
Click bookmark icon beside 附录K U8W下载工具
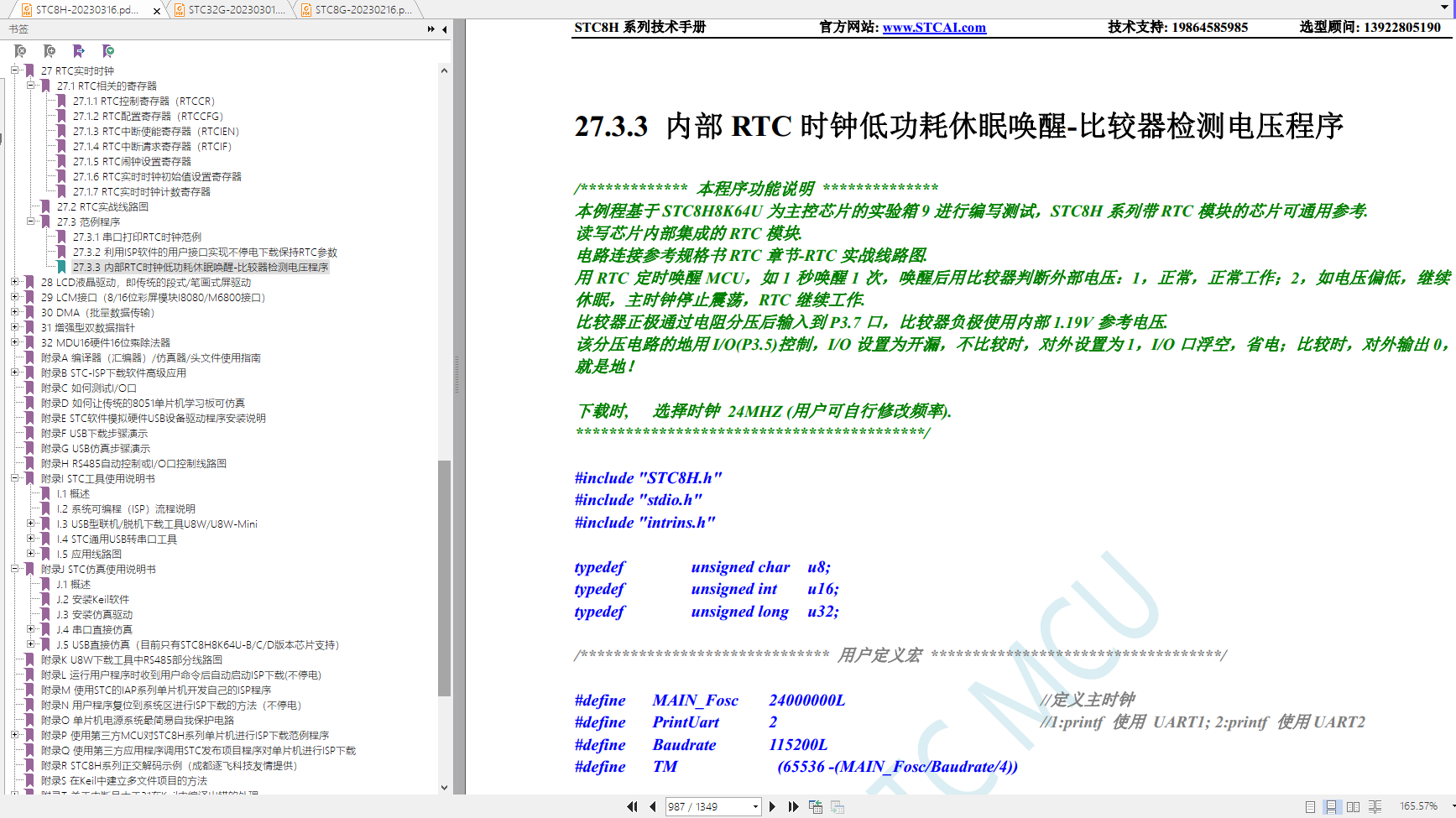point(30,660)
